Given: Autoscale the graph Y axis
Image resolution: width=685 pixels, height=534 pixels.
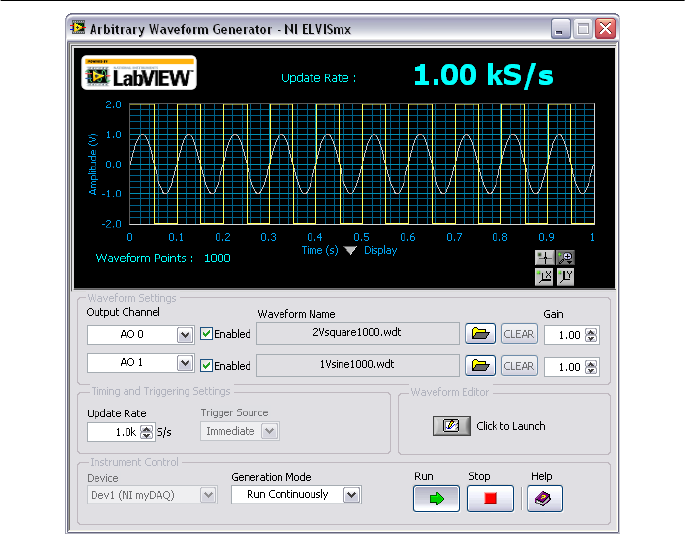Looking at the screenshot, I should [565, 277].
